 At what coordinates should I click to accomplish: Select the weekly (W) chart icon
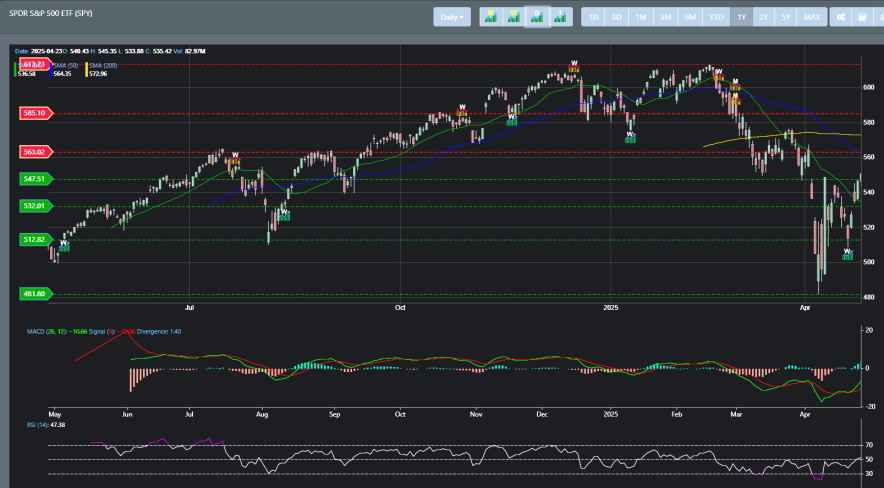(x=514, y=17)
